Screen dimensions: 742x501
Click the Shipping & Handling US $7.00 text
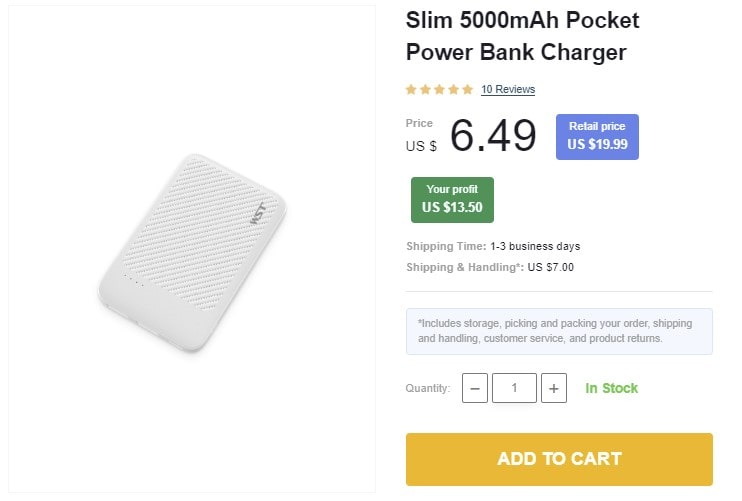point(490,267)
